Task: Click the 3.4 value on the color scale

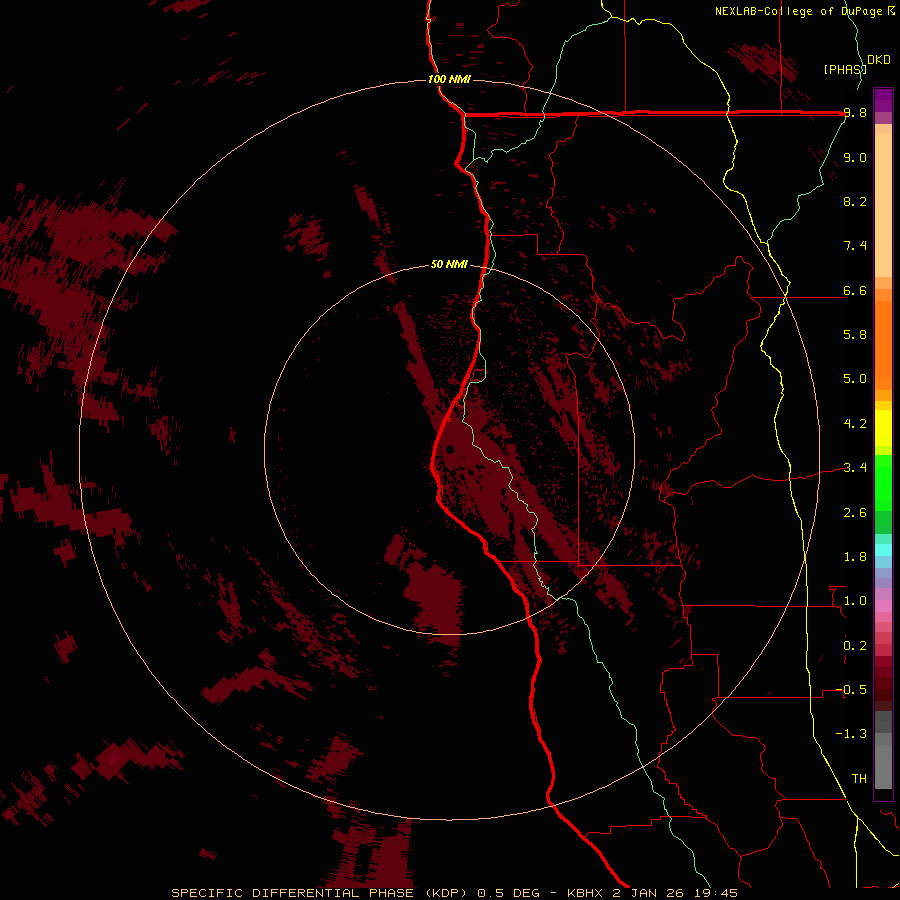Action: [855, 468]
